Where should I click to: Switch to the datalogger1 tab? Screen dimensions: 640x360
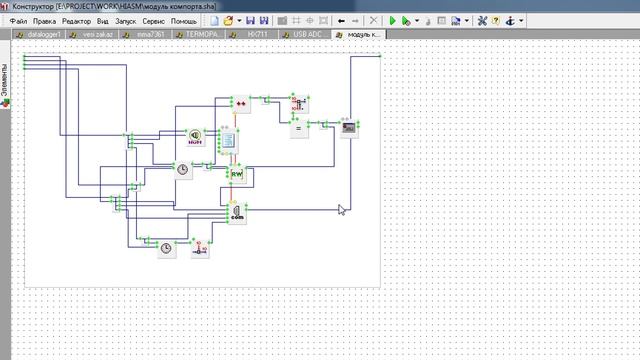click(x=39, y=35)
